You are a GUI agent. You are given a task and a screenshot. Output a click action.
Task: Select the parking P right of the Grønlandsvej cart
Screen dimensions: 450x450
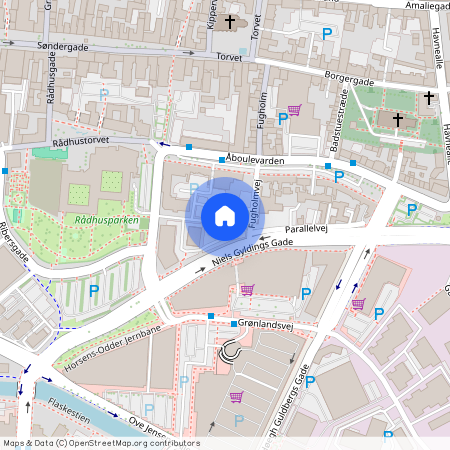coord(306,294)
